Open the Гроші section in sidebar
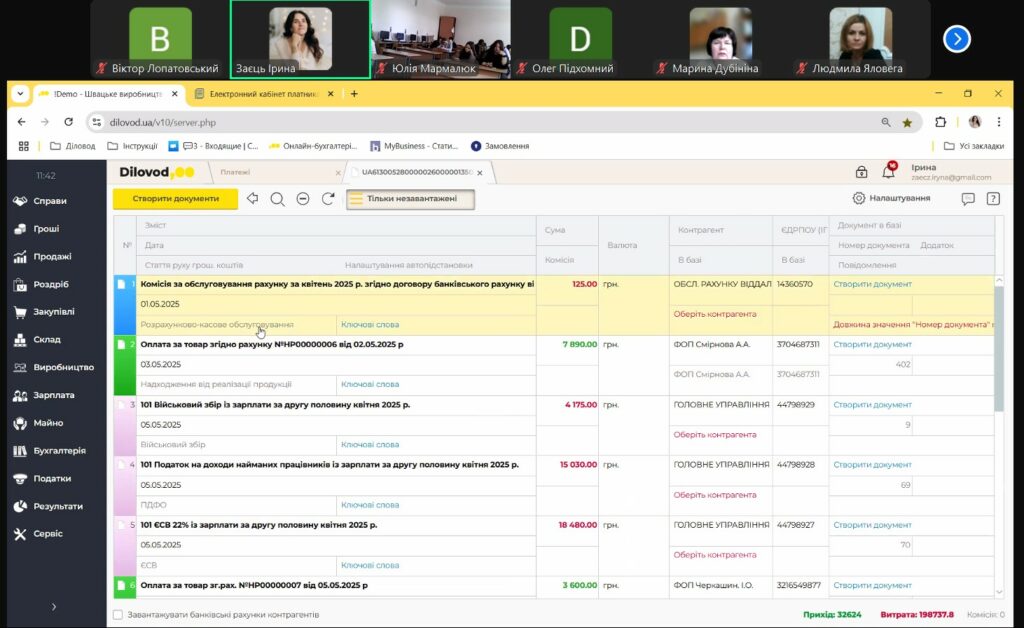1024x628 pixels. (x=37, y=228)
